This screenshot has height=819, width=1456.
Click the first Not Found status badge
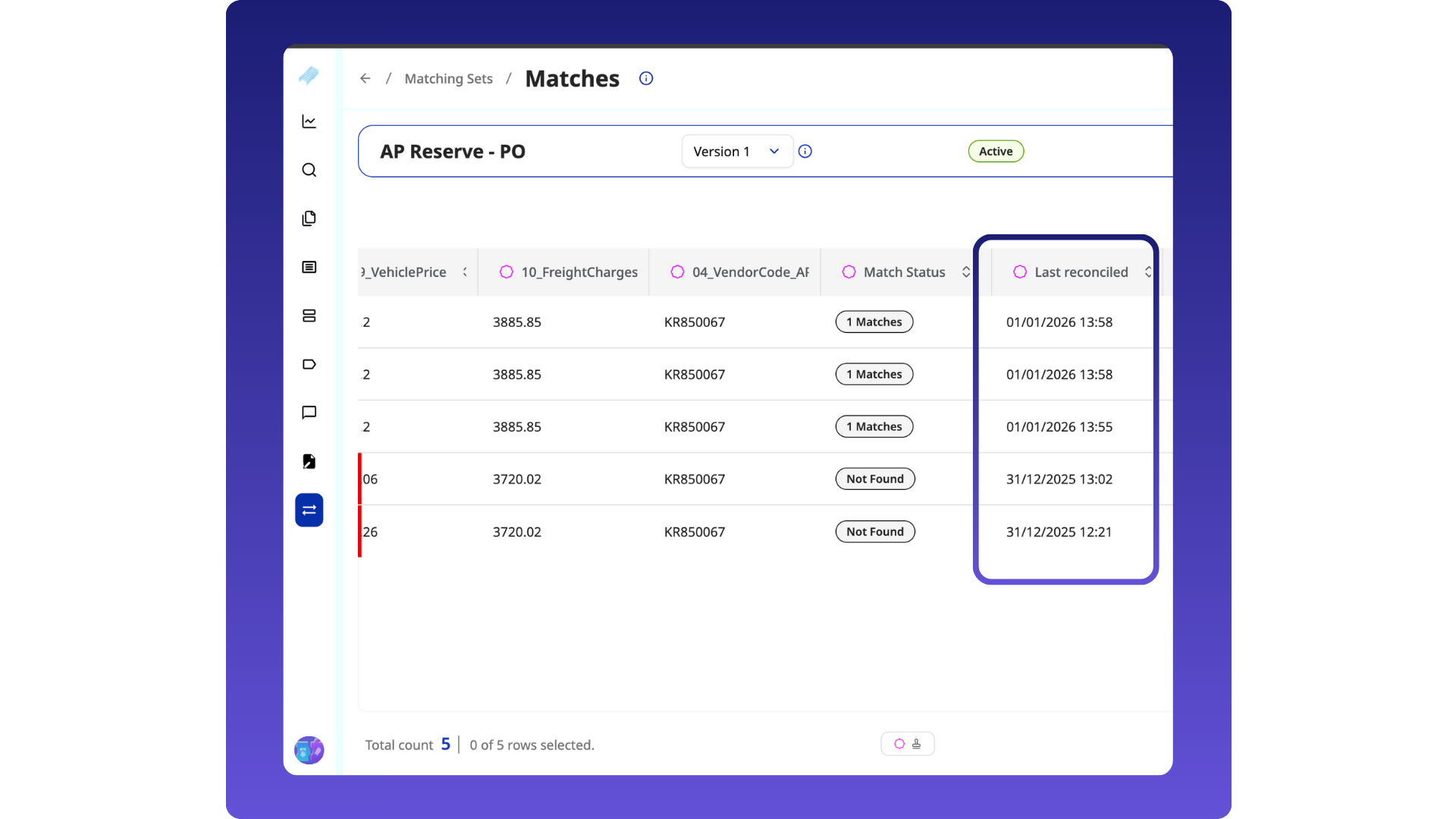click(x=875, y=479)
